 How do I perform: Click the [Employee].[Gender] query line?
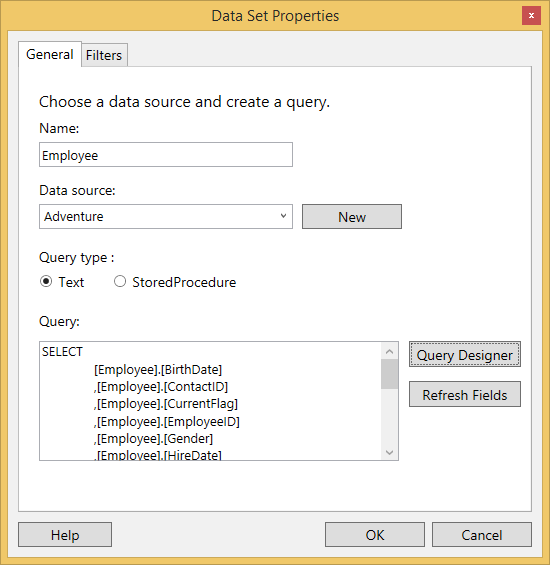[x=154, y=439]
